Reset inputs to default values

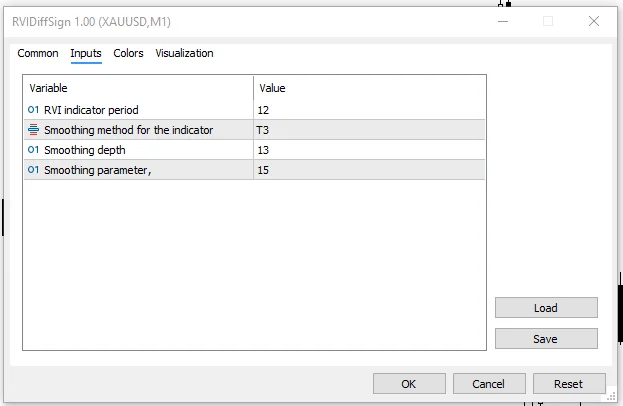coord(569,384)
